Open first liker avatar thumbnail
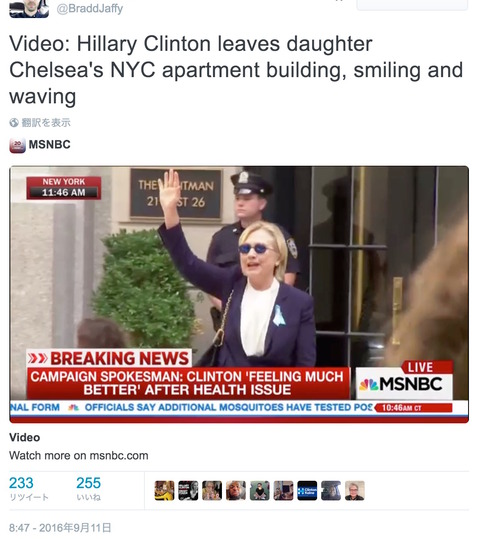Screen dimensions: 480x539 click(164, 491)
